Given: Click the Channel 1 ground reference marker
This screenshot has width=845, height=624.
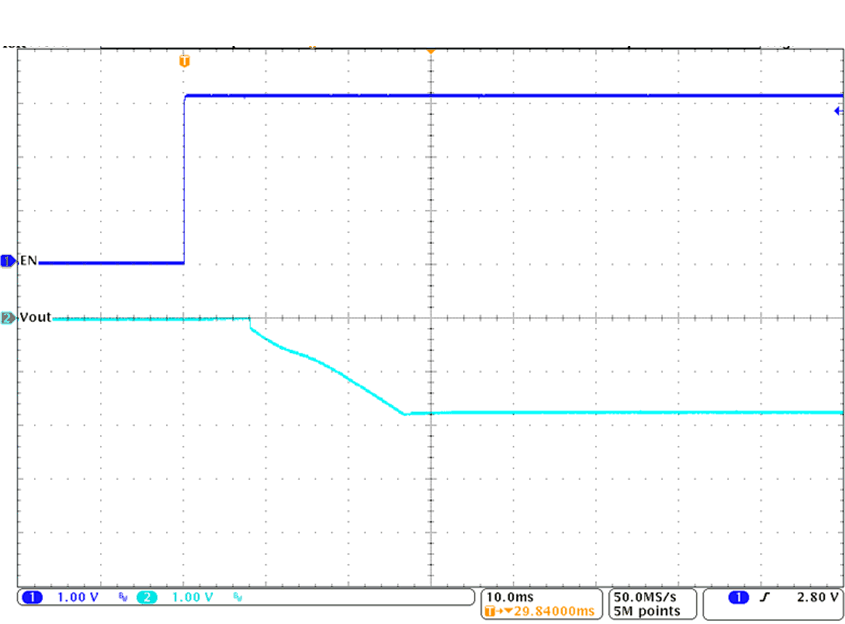Looking at the screenshot, I should [x=7, y=260].
